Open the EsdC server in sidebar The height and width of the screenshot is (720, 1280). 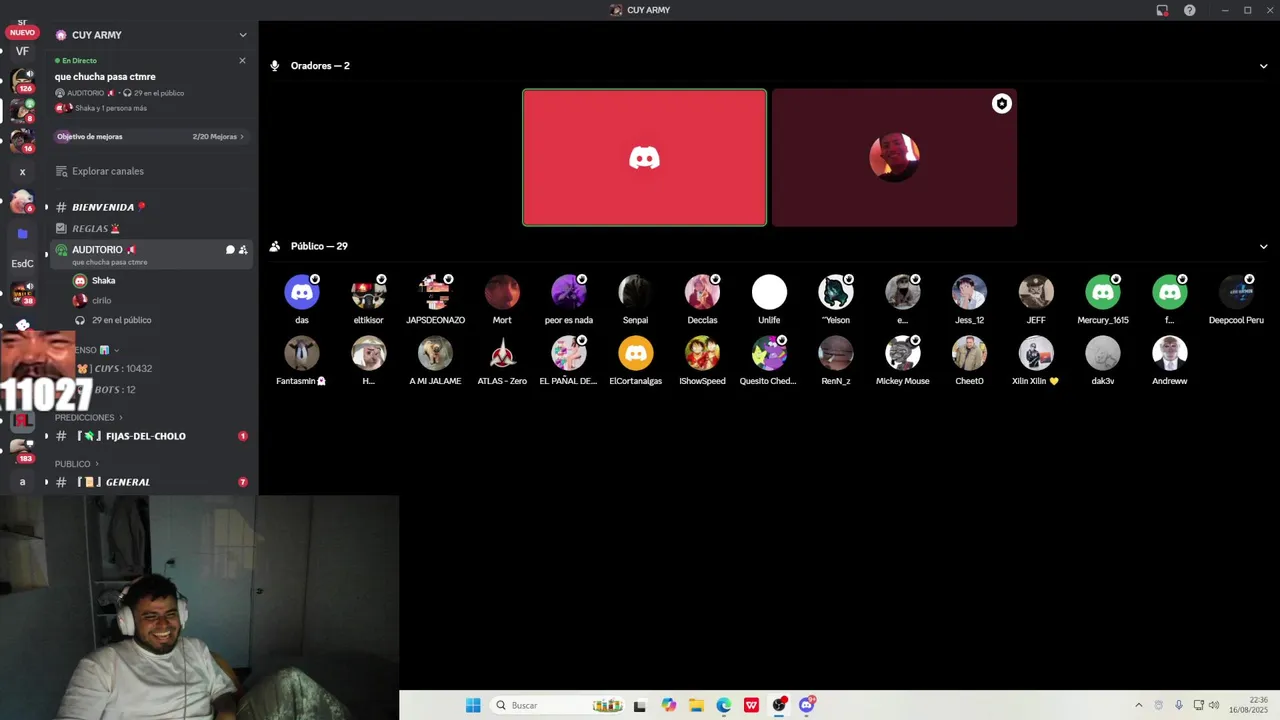click(x=22, y=264)
